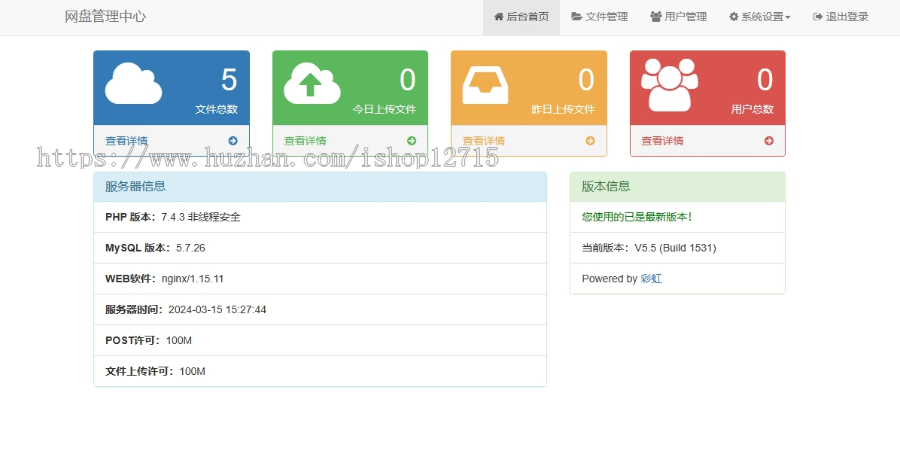This screenshot has height=463, width=900.
Task: Expand the 系统设置 dropdown menu
Action: 759,17
